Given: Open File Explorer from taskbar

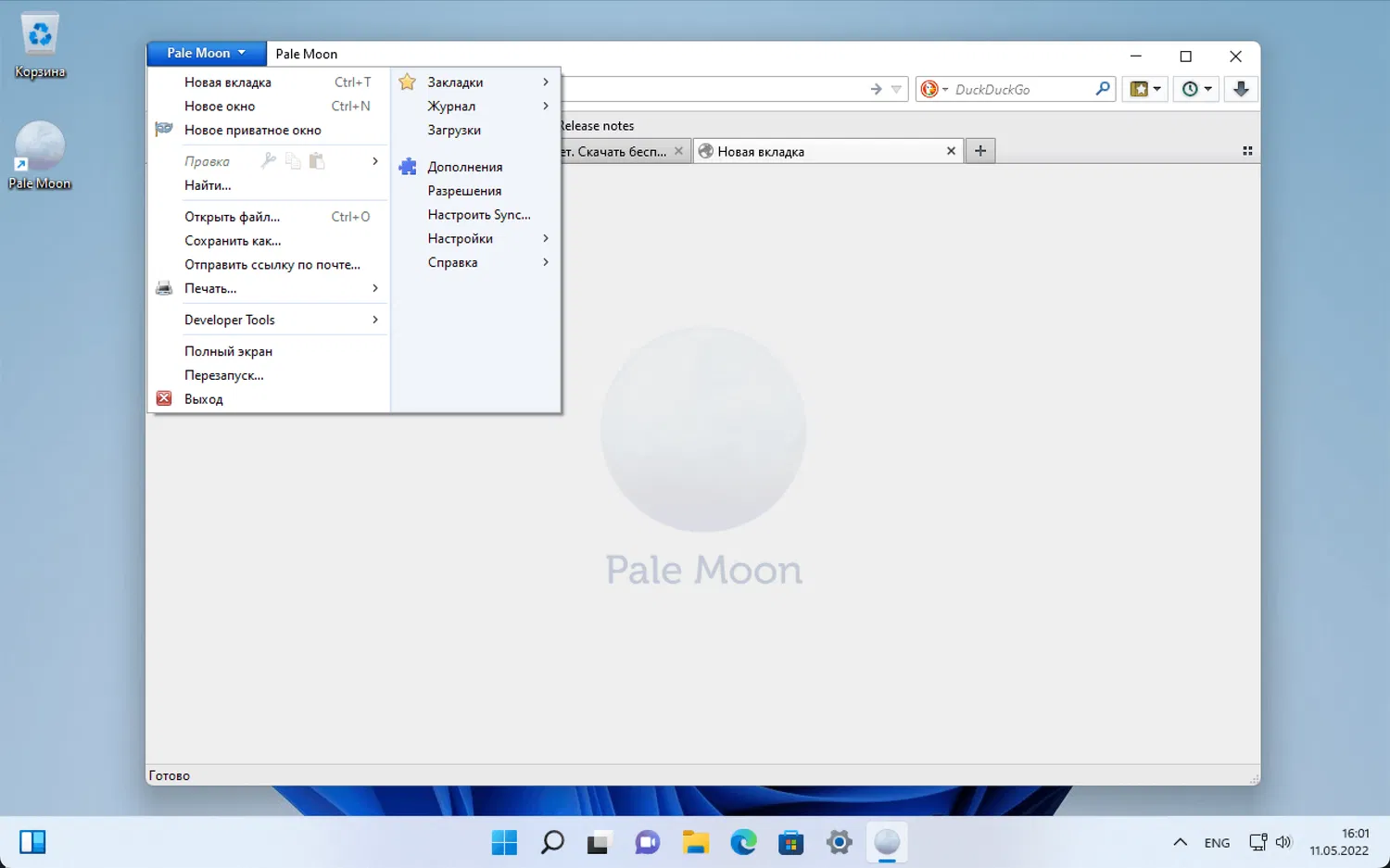Looking at the screenshot, I should click(x=696, y=842).
